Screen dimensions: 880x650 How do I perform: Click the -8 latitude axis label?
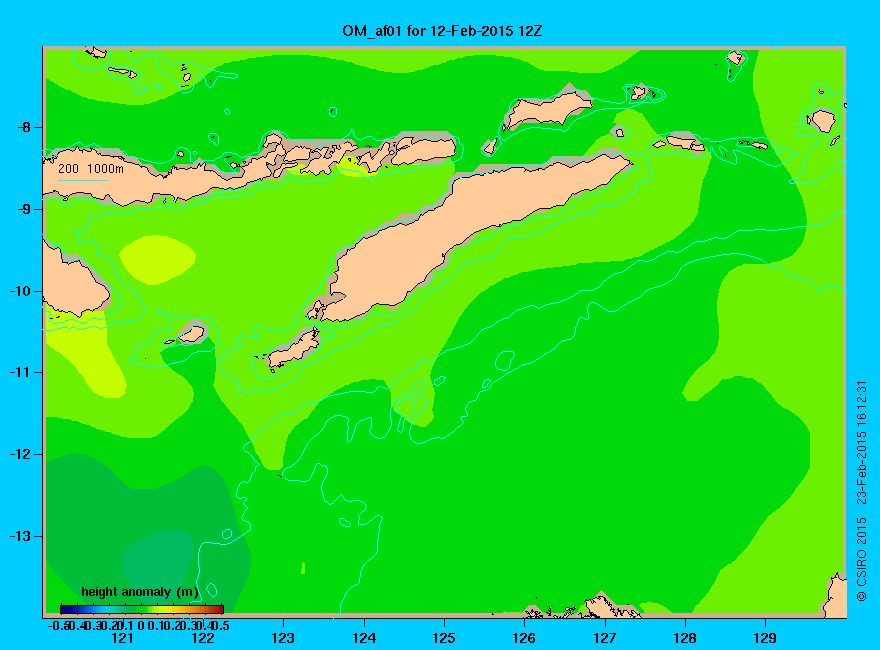(x=24, y=127)
